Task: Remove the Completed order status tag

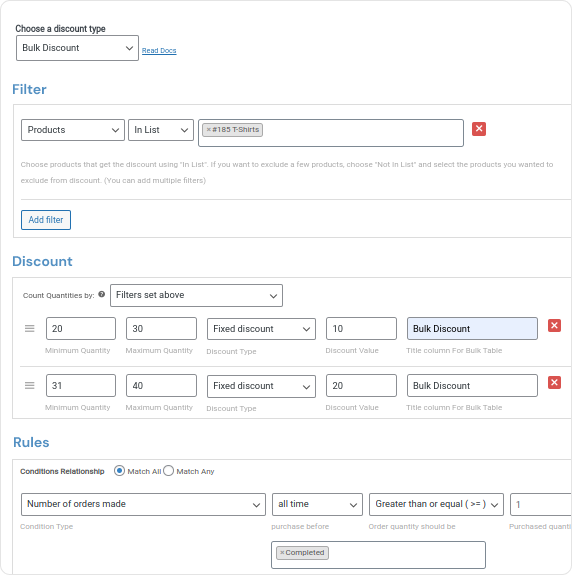Action: [282, 553]
